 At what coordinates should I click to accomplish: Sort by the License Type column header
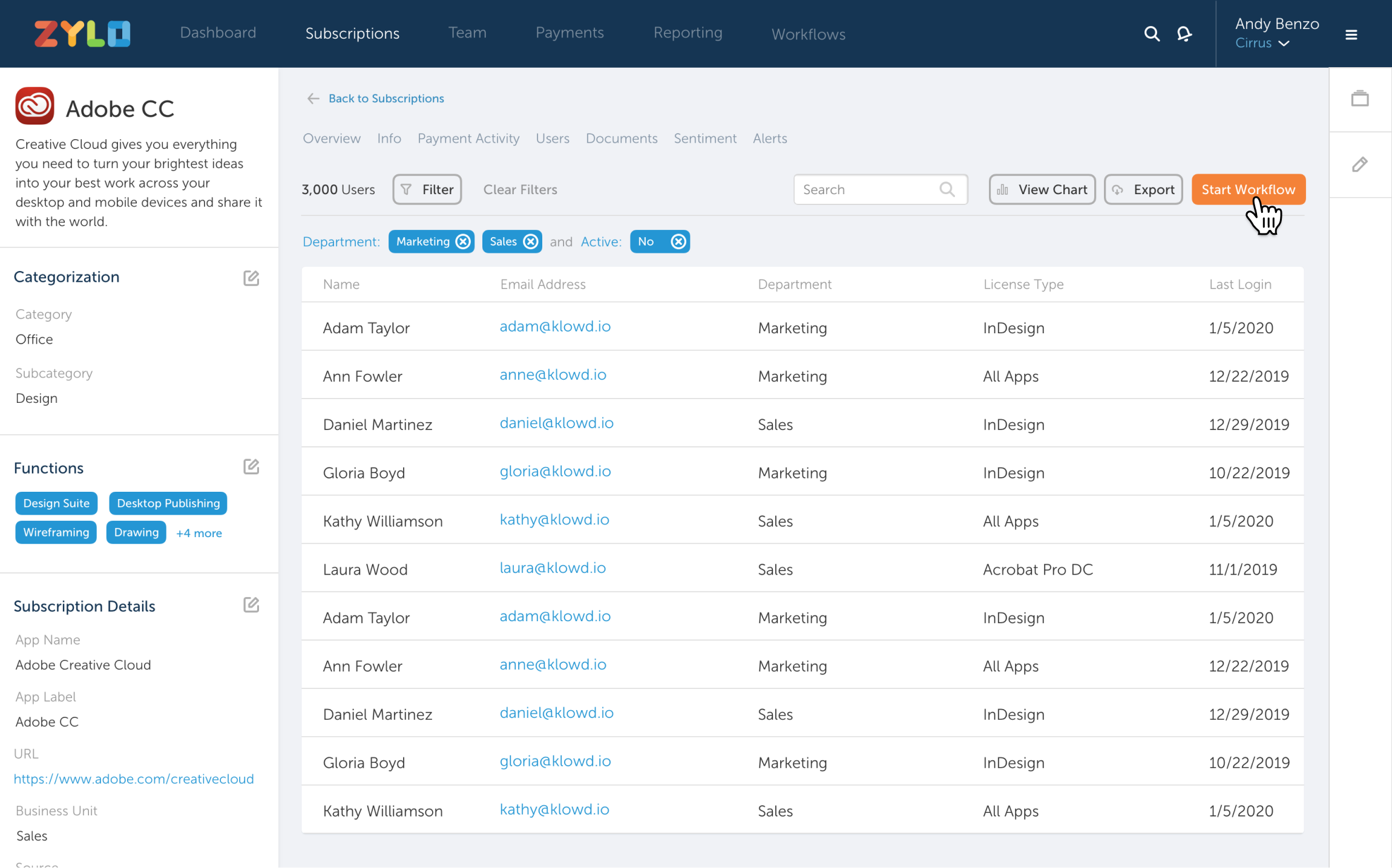coord(1023,284)
